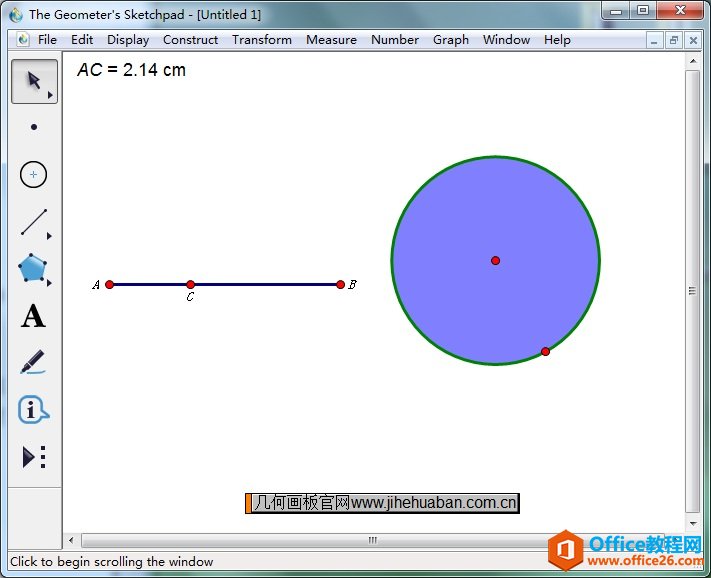
Task: Open the Construct menu
Action: 190,40
